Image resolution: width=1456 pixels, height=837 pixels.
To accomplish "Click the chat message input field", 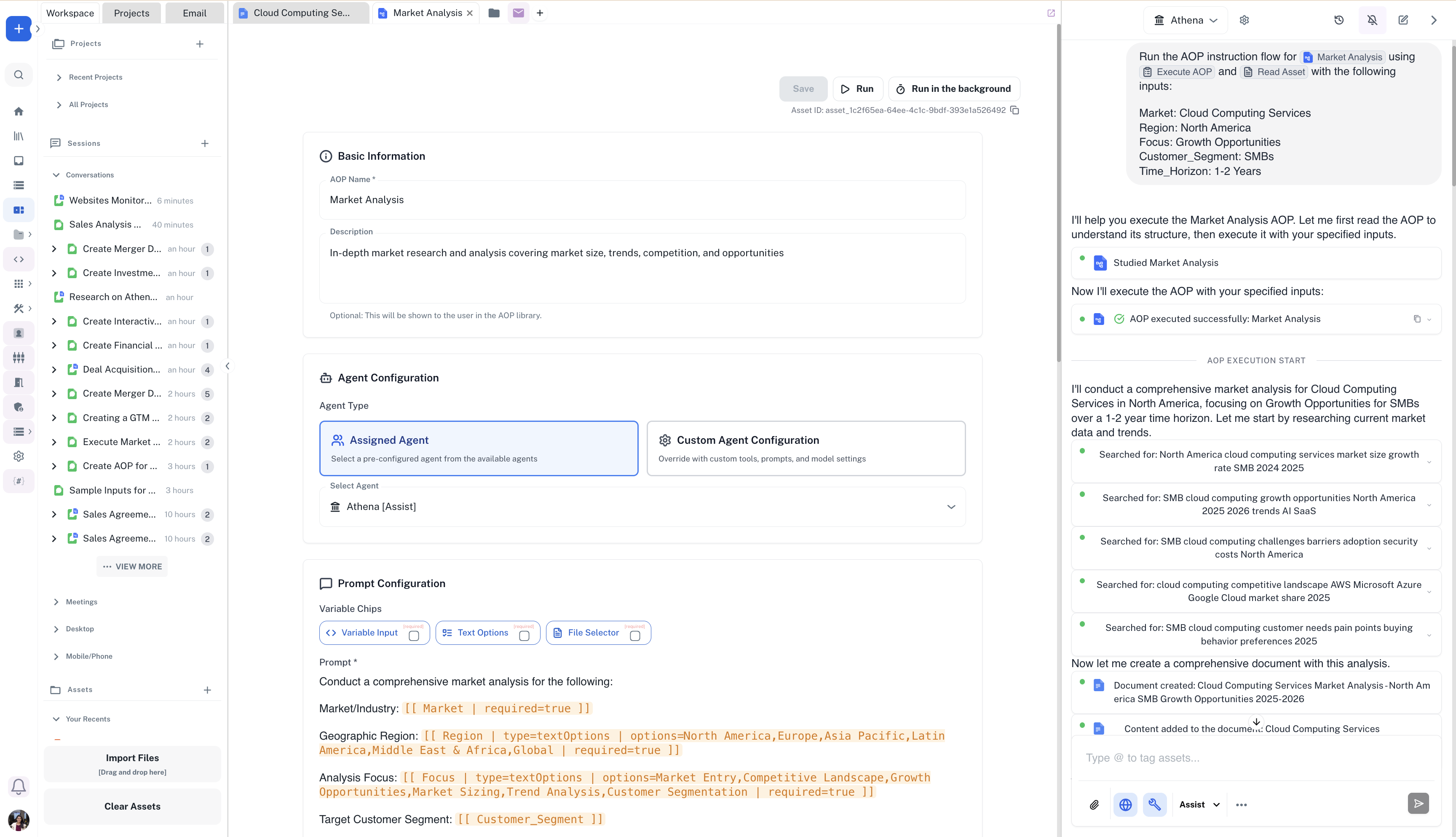I will (x=1253, y=758).
